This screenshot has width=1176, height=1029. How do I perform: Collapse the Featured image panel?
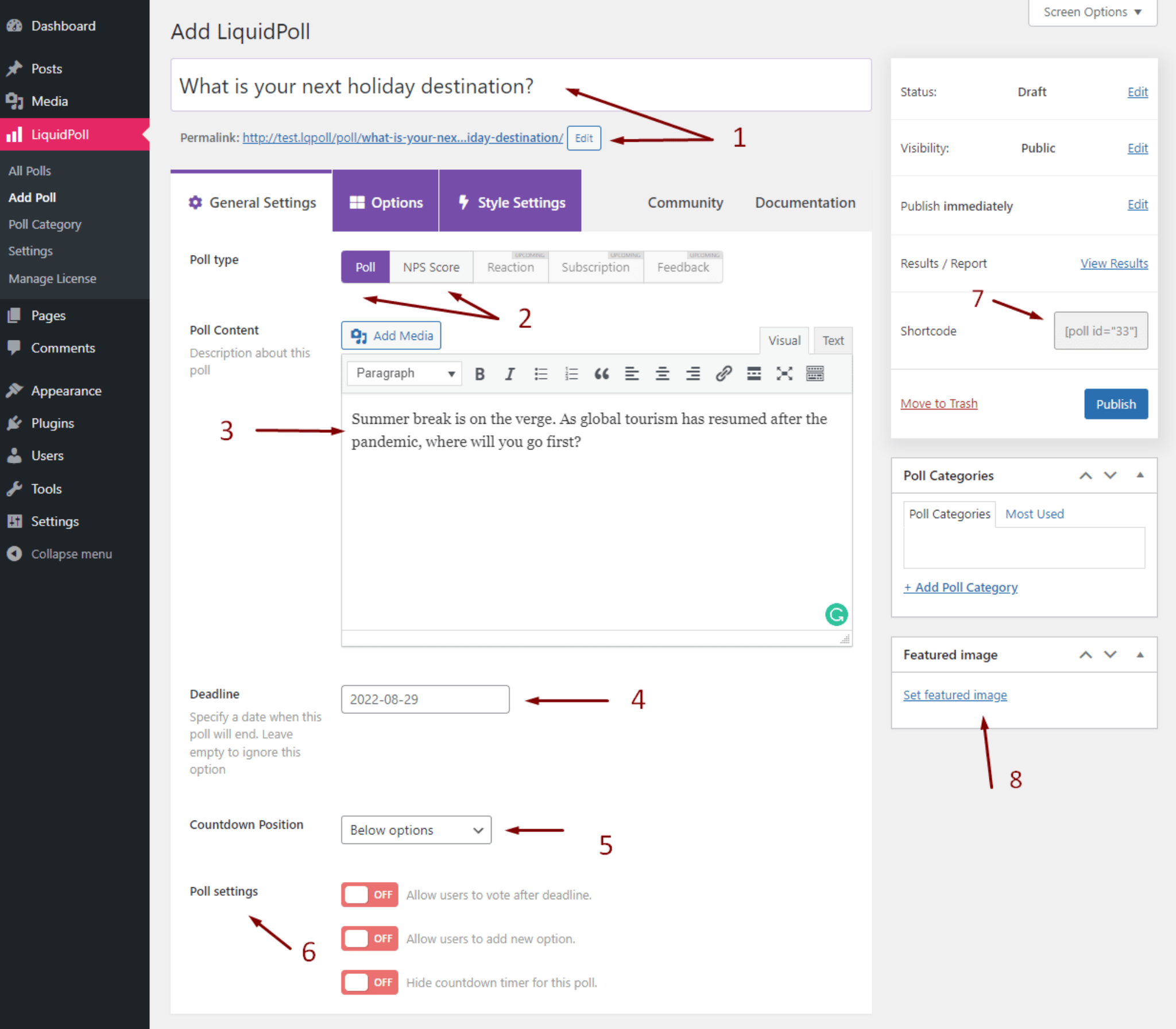pos(1140,655)
